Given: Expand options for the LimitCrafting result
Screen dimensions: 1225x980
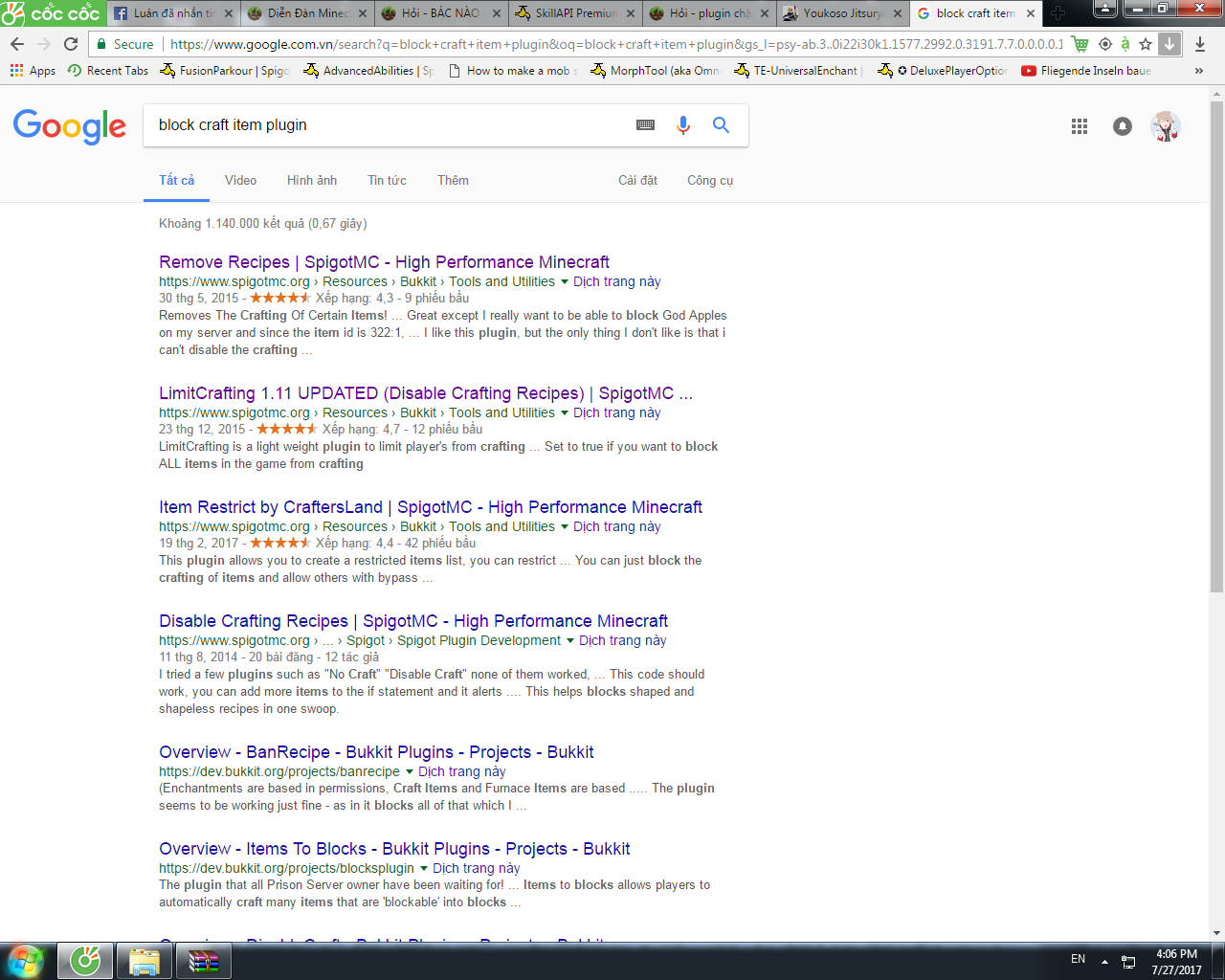Looking at the screenshot, I should pyautogui.click(x=564, y=413).
